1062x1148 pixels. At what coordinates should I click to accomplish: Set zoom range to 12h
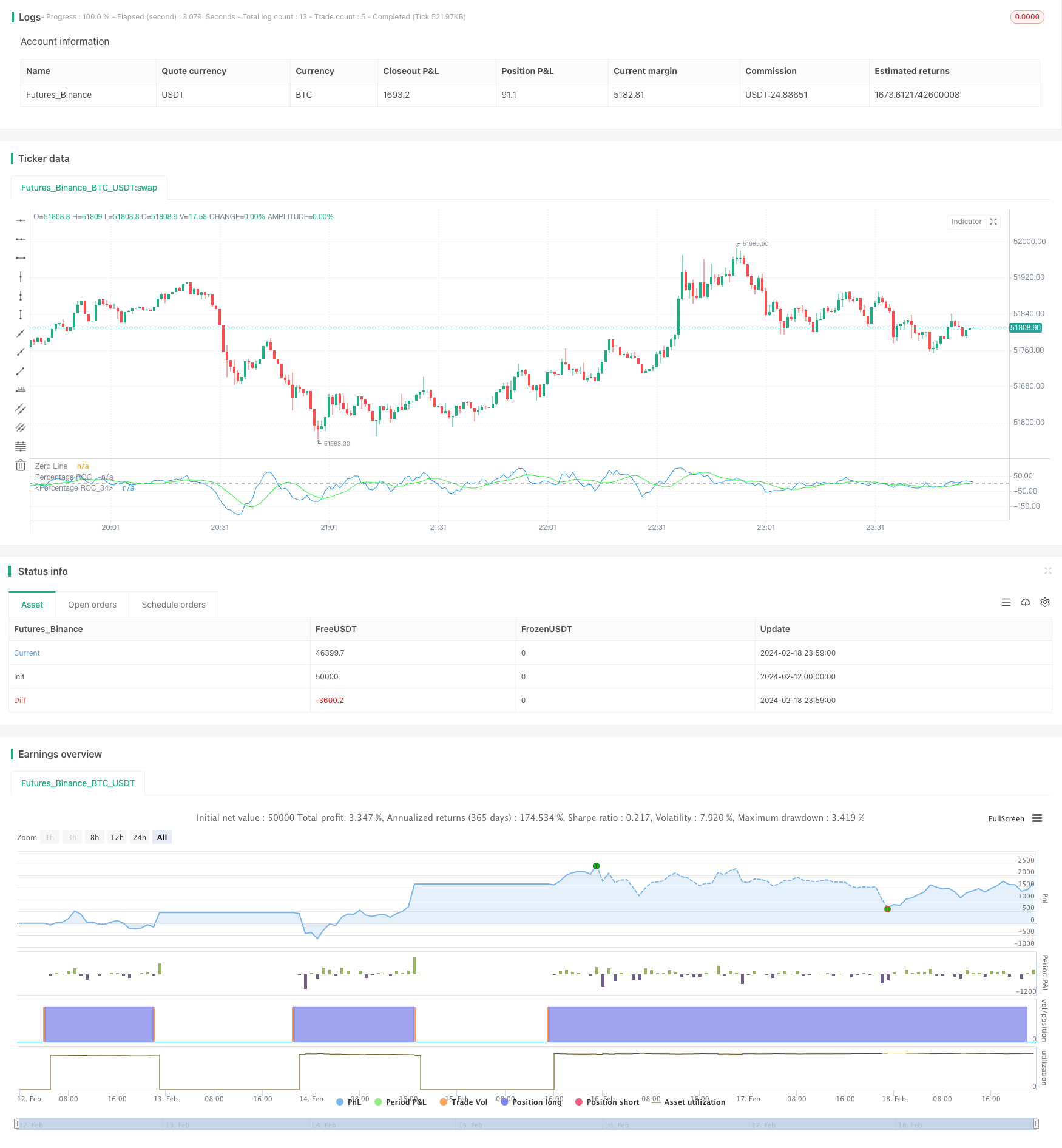point(117,837)
